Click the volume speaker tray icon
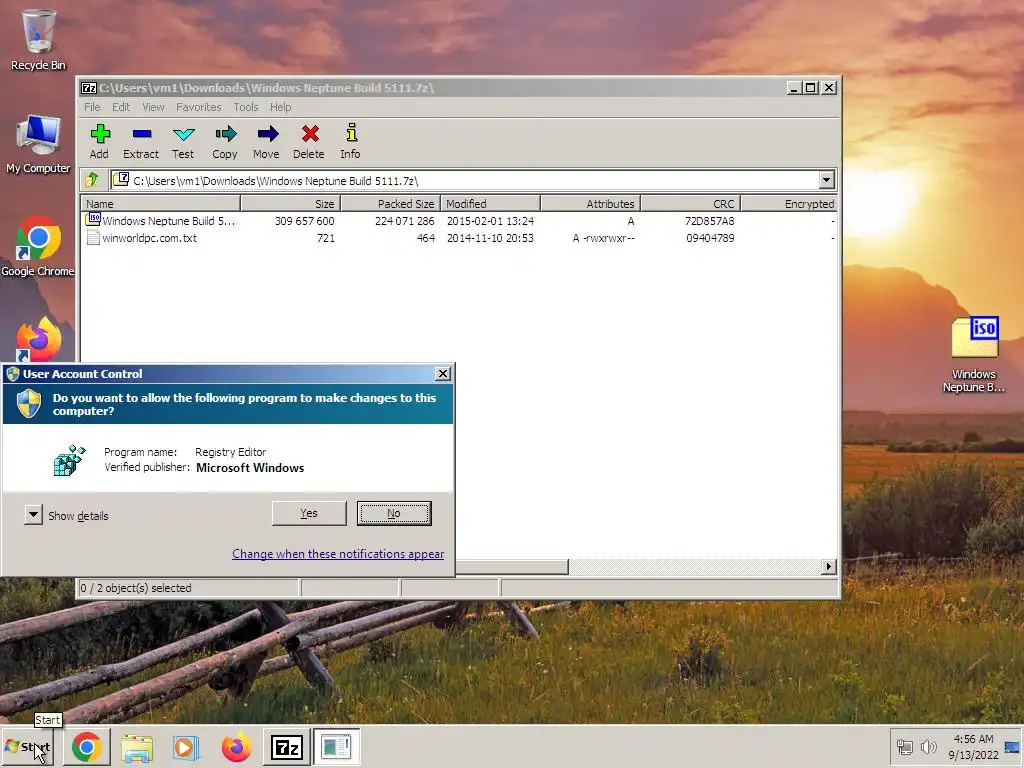Viewport: 1024px width, 768px height. pyautogui.click(x=928, y=746)
